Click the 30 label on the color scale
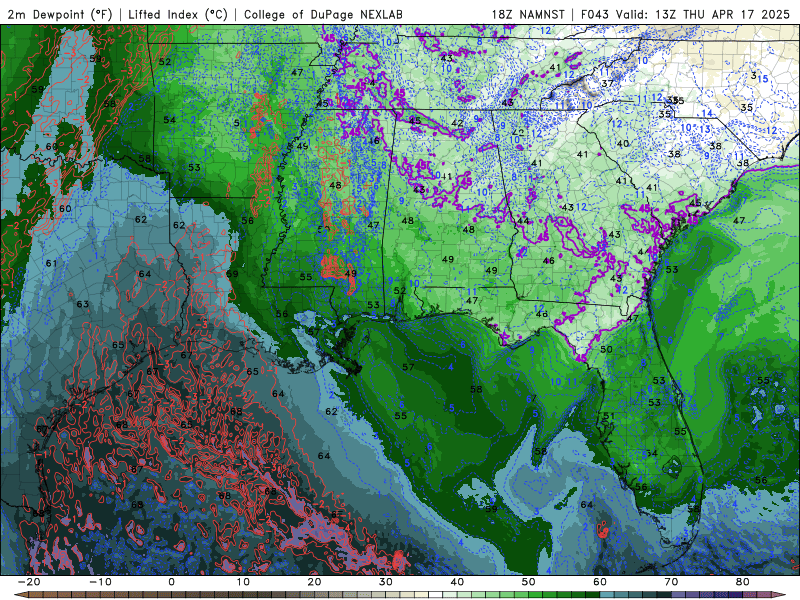800x600 pixels. (x=386, y=582)
